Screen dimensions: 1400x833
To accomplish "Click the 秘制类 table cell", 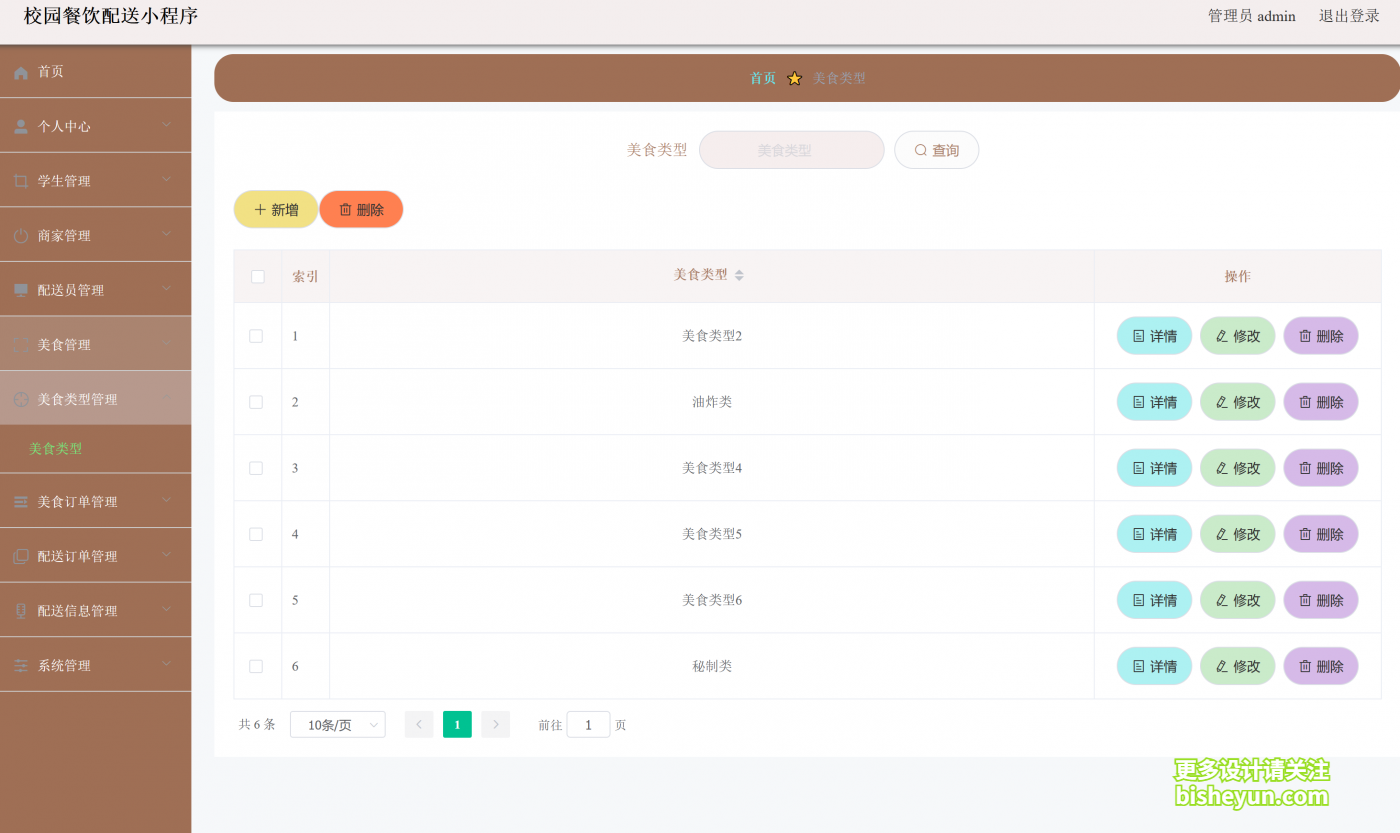I will click(x=712, y=666).
